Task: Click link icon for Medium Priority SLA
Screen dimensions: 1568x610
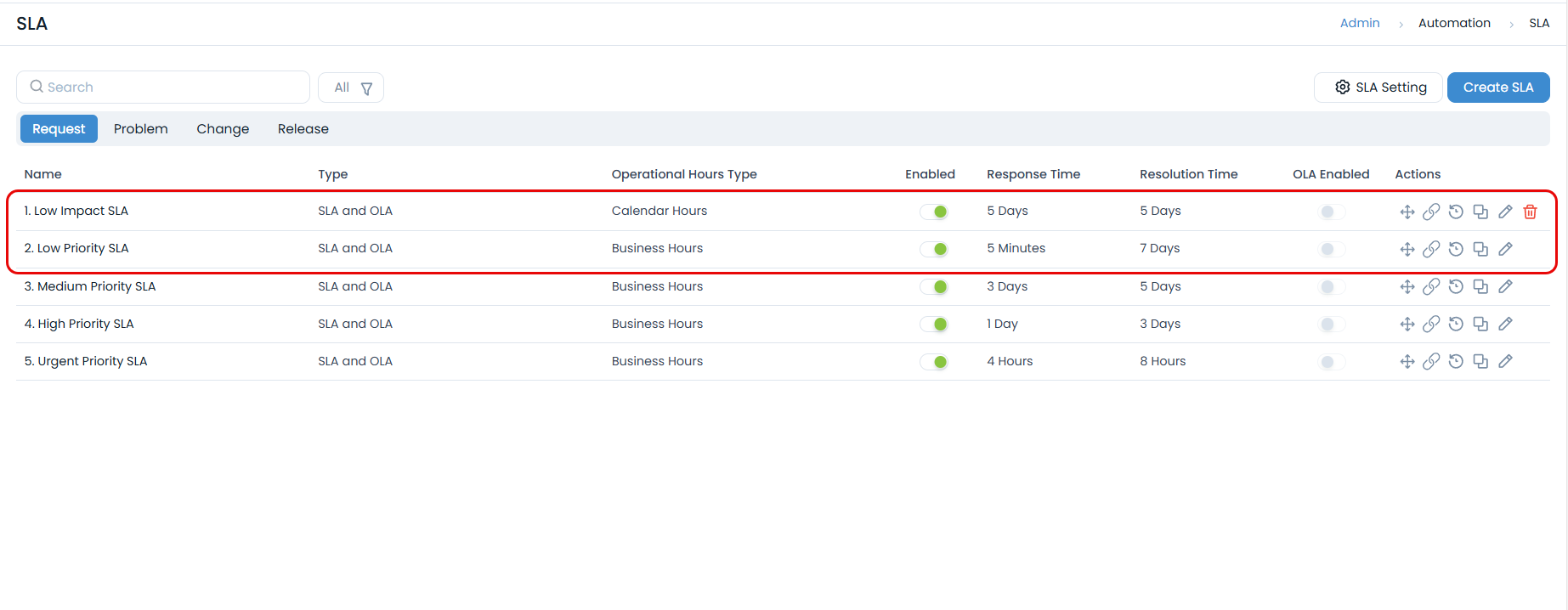Action: click(x=1431, y=286)
